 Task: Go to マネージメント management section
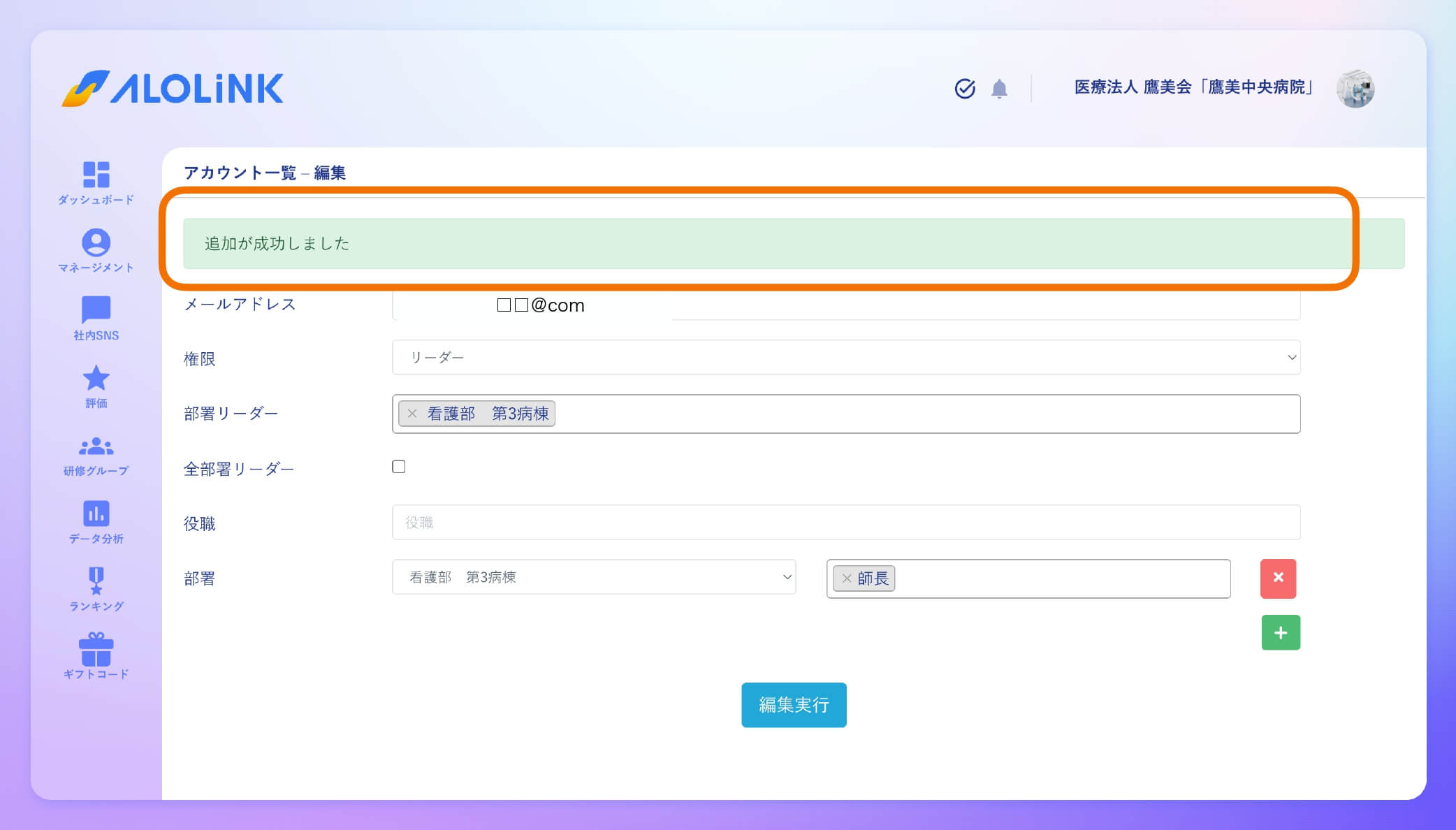tap(96, 243)
